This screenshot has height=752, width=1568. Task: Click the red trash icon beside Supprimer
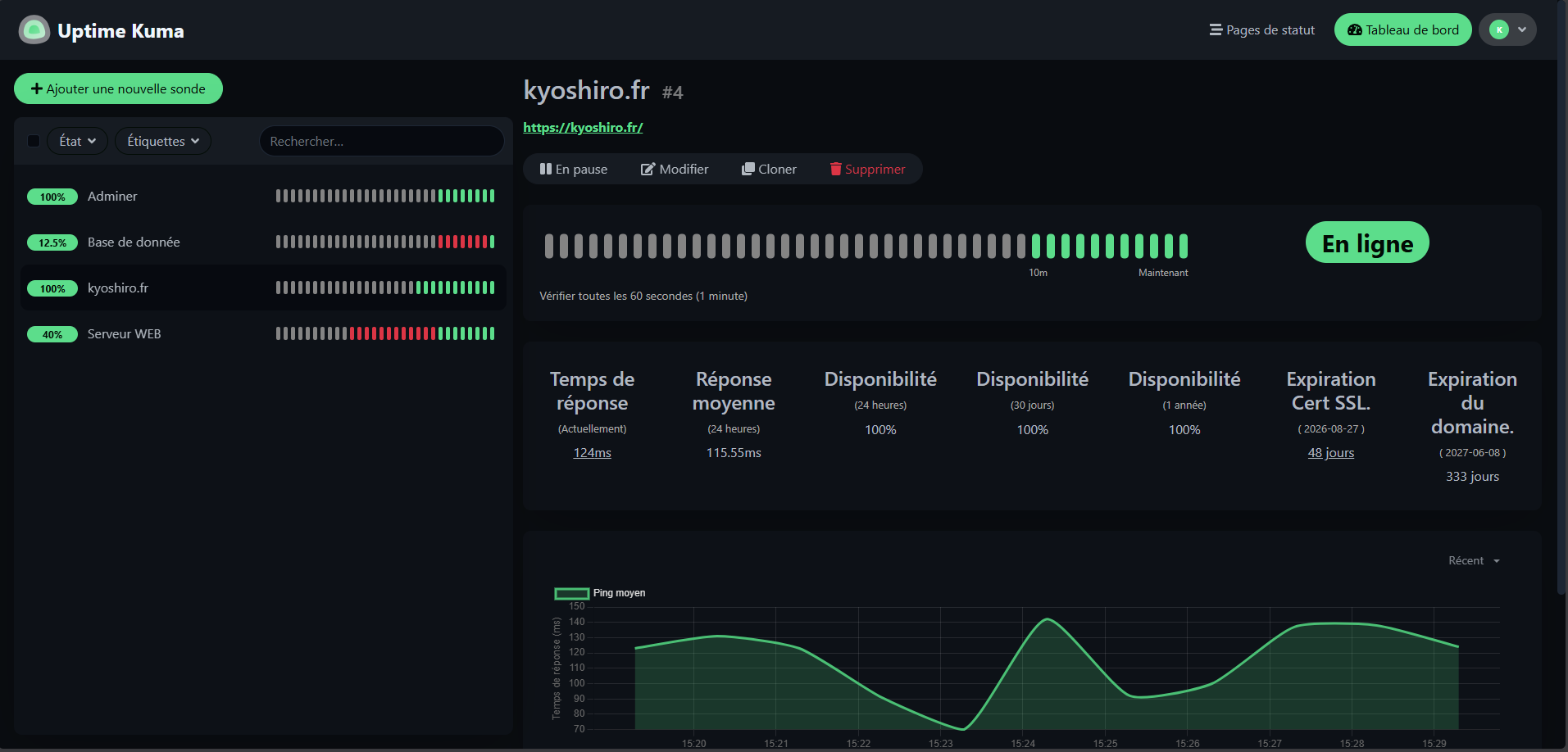836,169
